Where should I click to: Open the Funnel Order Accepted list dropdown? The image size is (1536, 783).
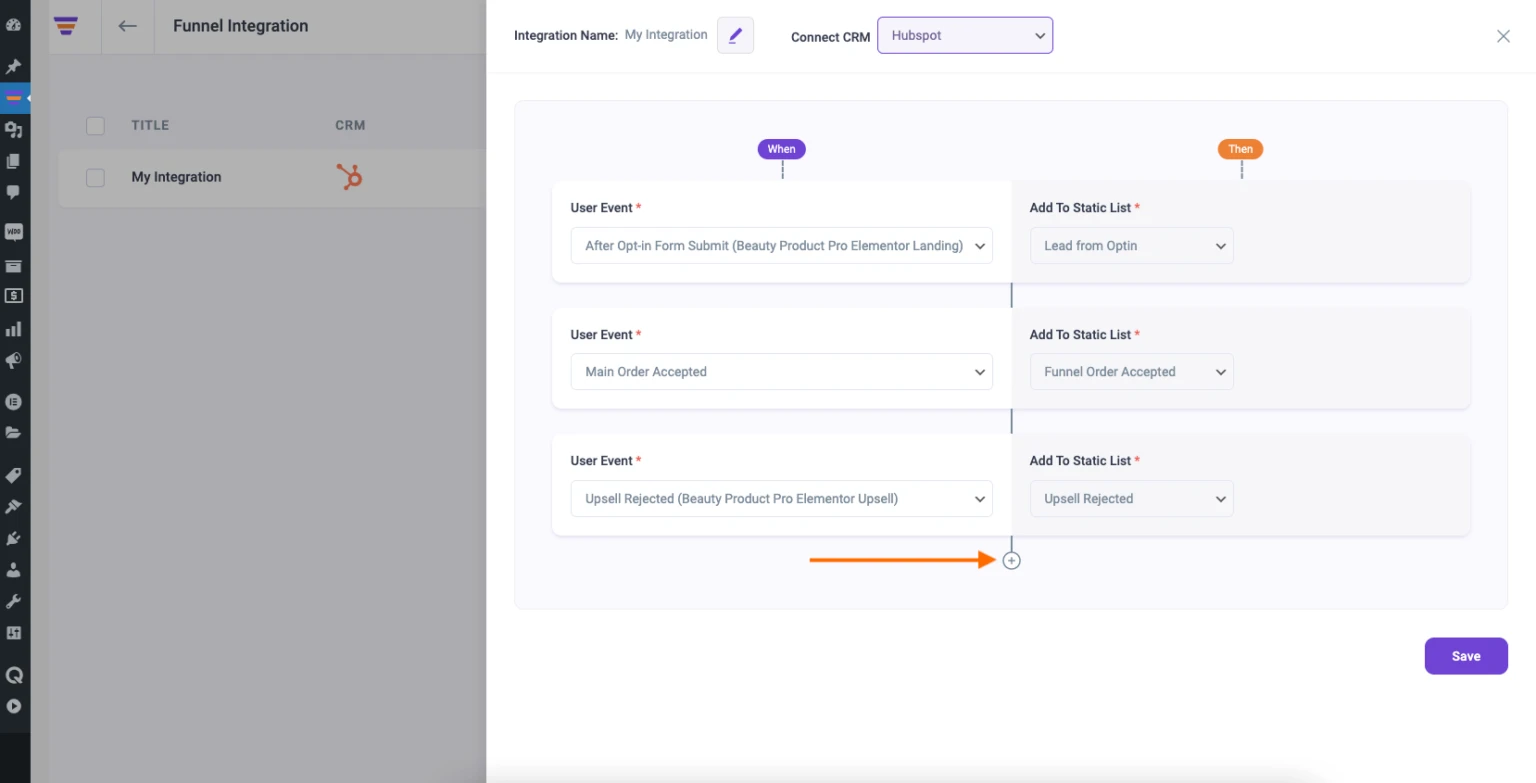point(1132,372)
